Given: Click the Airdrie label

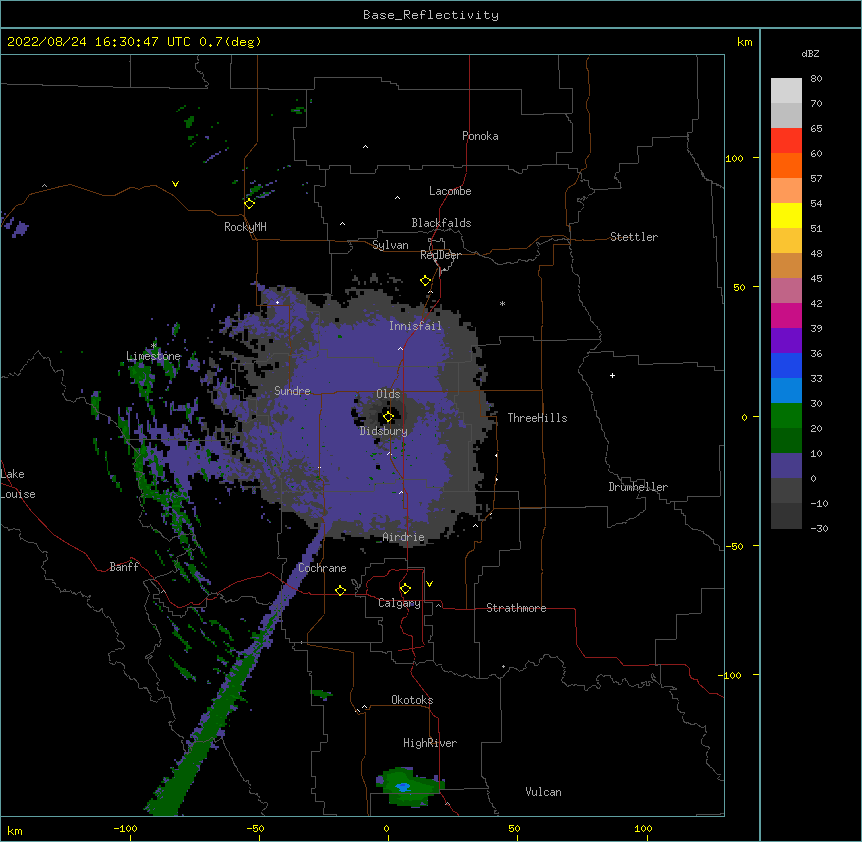Looking at the screenshot, I should [x=404, y=537].
